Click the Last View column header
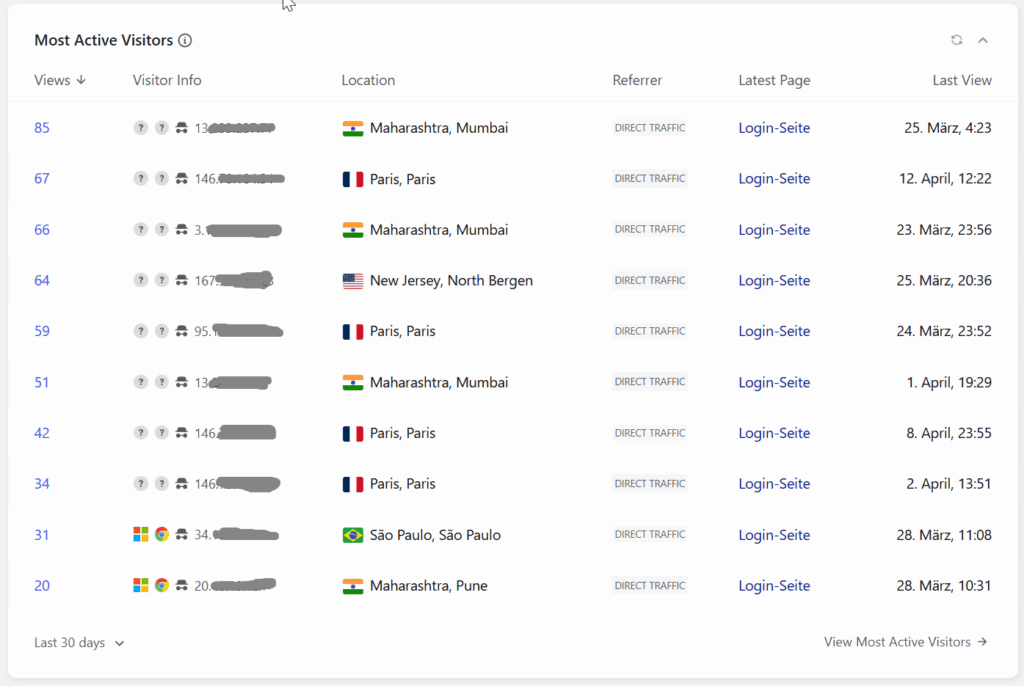The width and height of the screenshot is (1024, 686). click(962, 80)
